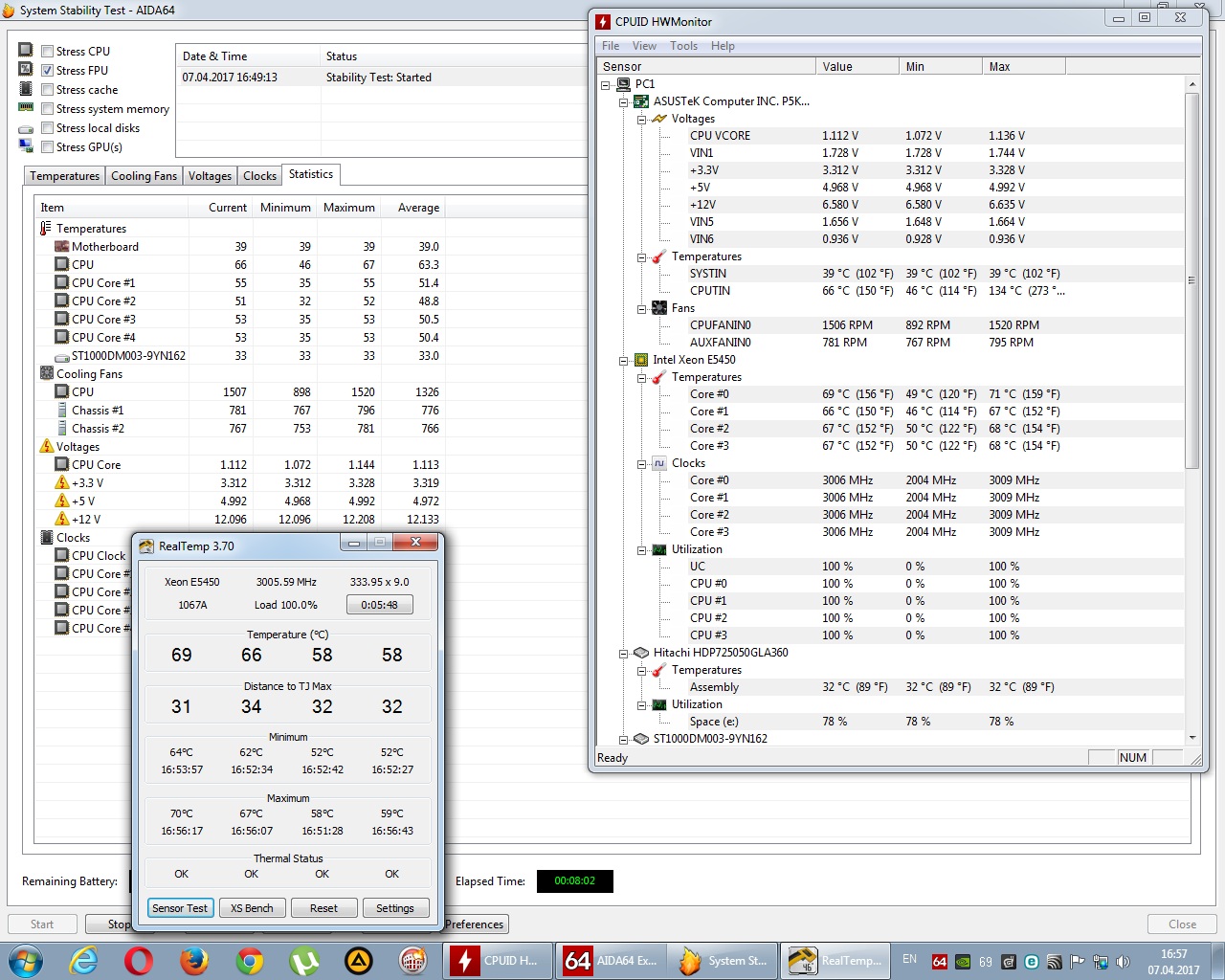1225x980 pixels.
Task: Collapse the Fans node in HWMonitor
Action: point(642,308)
